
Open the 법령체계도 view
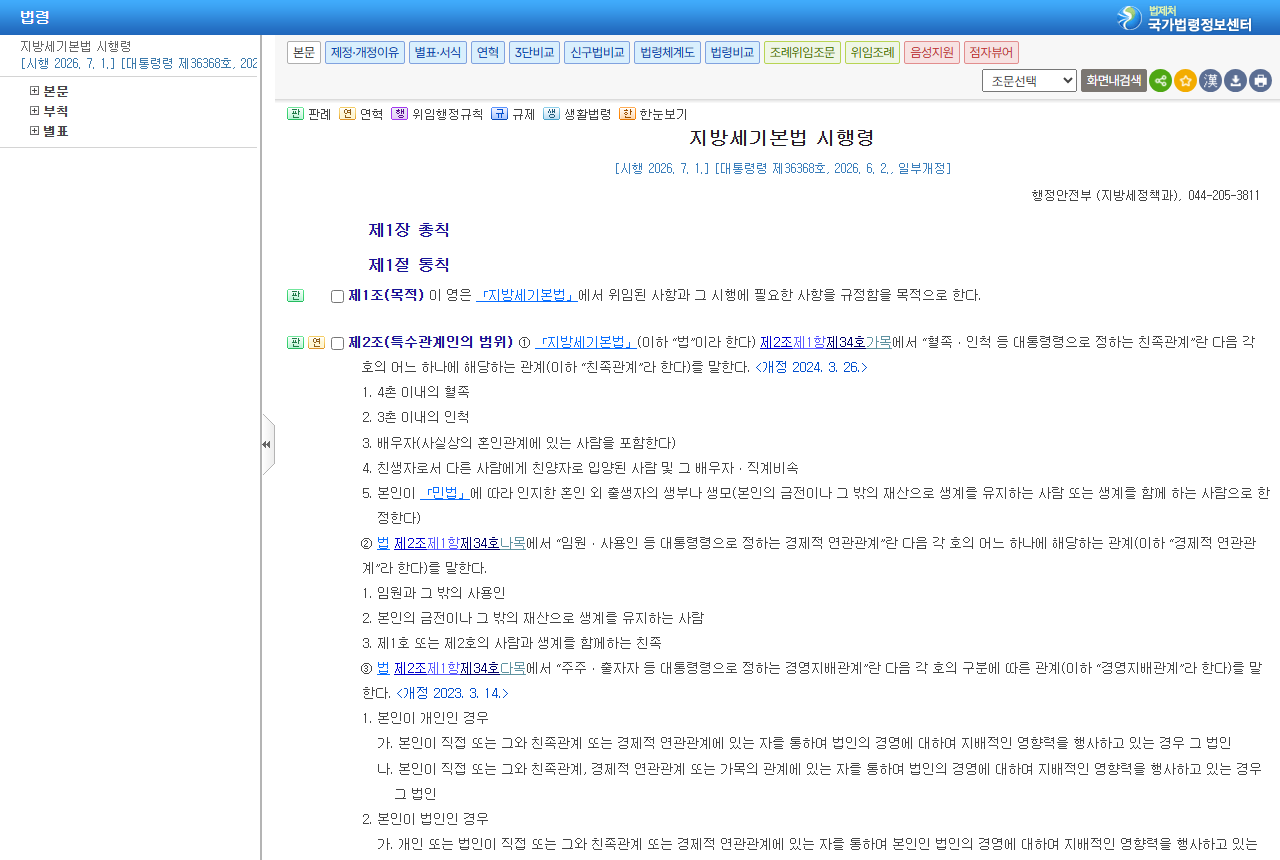(667, 52)
